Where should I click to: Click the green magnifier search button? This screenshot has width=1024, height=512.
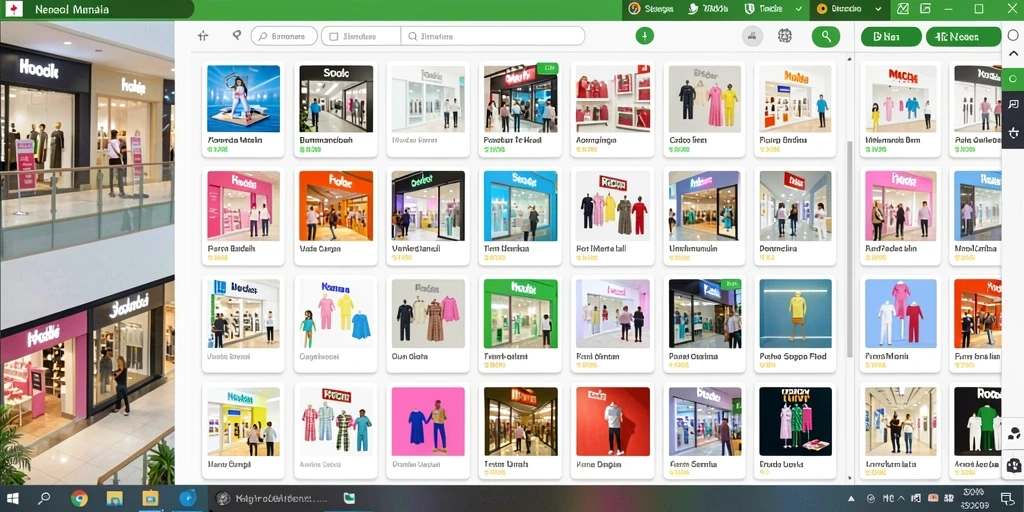pyautogui.click(x=825, y=37)
